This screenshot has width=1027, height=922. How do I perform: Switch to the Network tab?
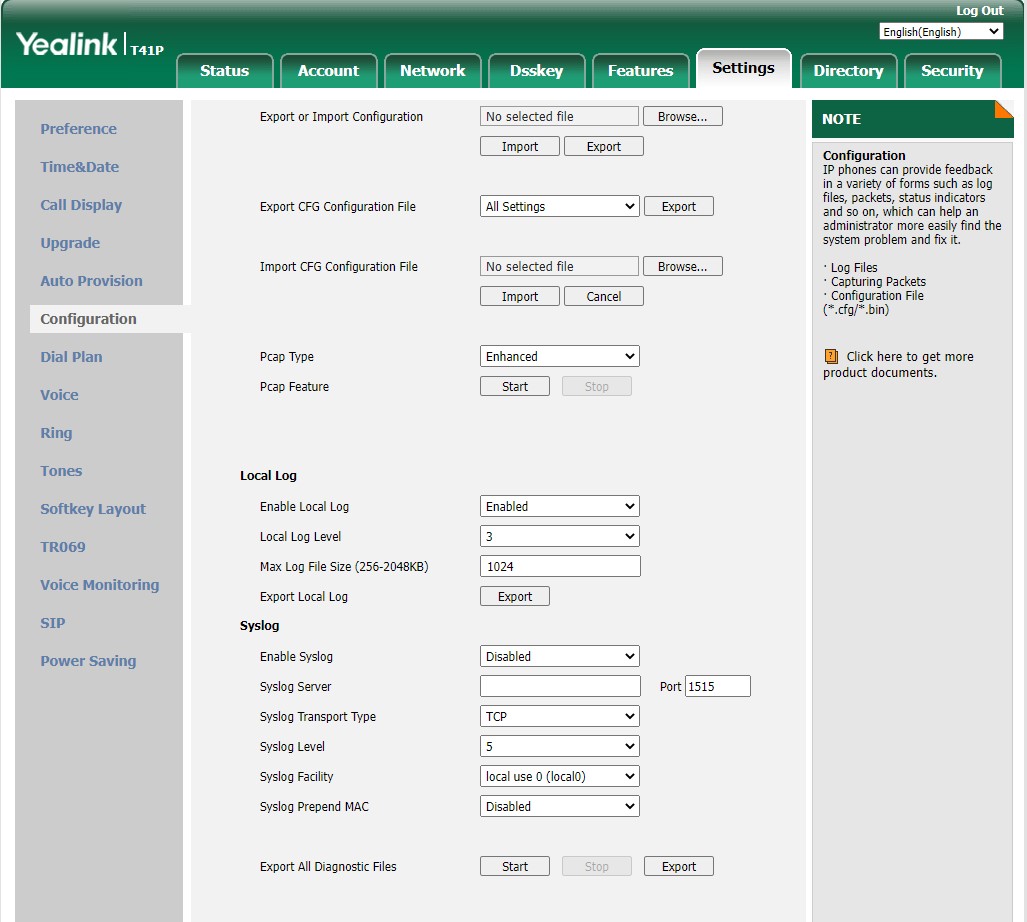tap(432, 71)
